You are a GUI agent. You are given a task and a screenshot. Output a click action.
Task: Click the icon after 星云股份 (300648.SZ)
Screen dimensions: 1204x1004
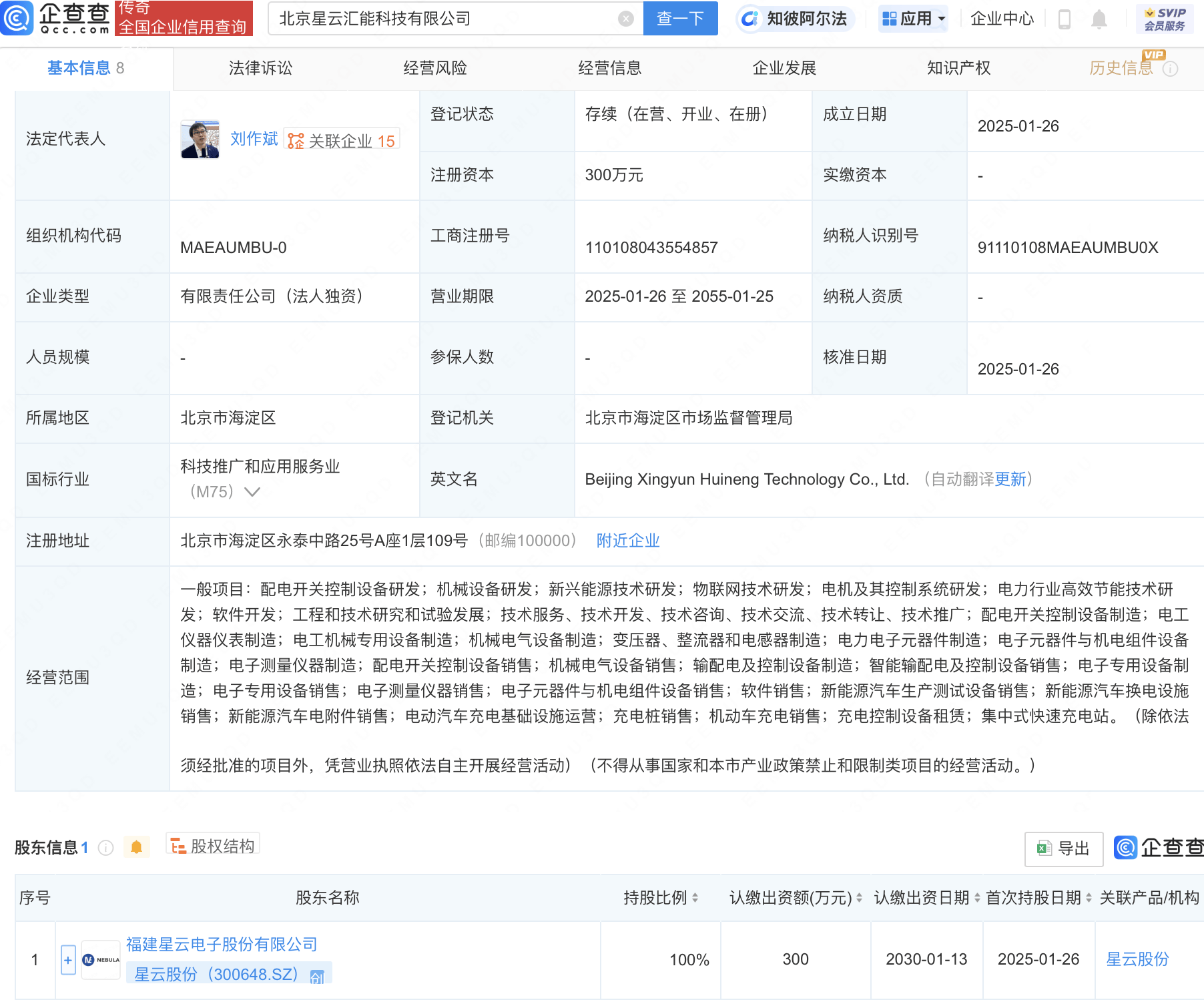tap(317, 976)
